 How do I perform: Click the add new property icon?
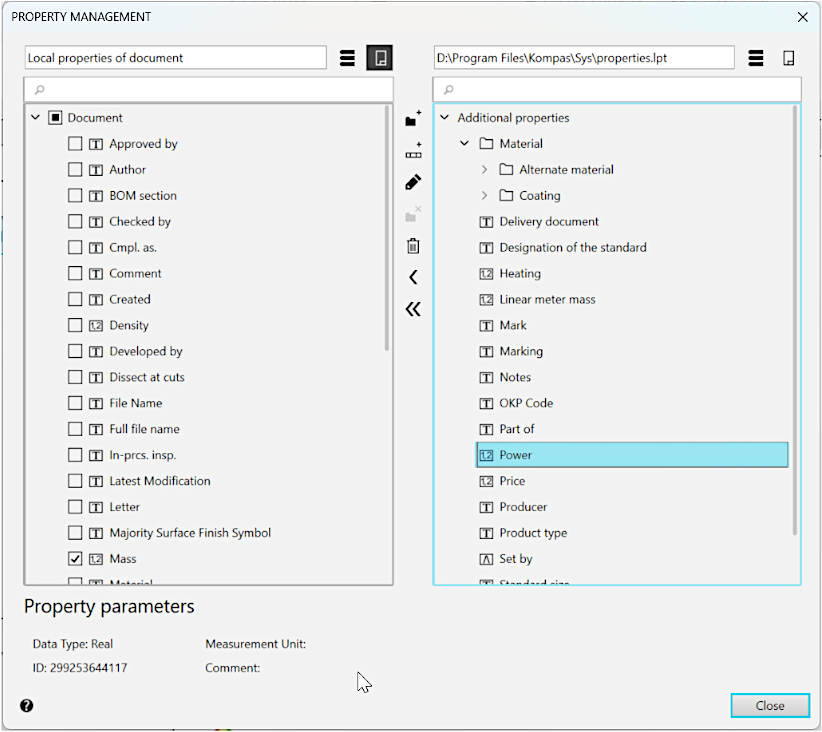pyautogui.click(x=413, y=151)
